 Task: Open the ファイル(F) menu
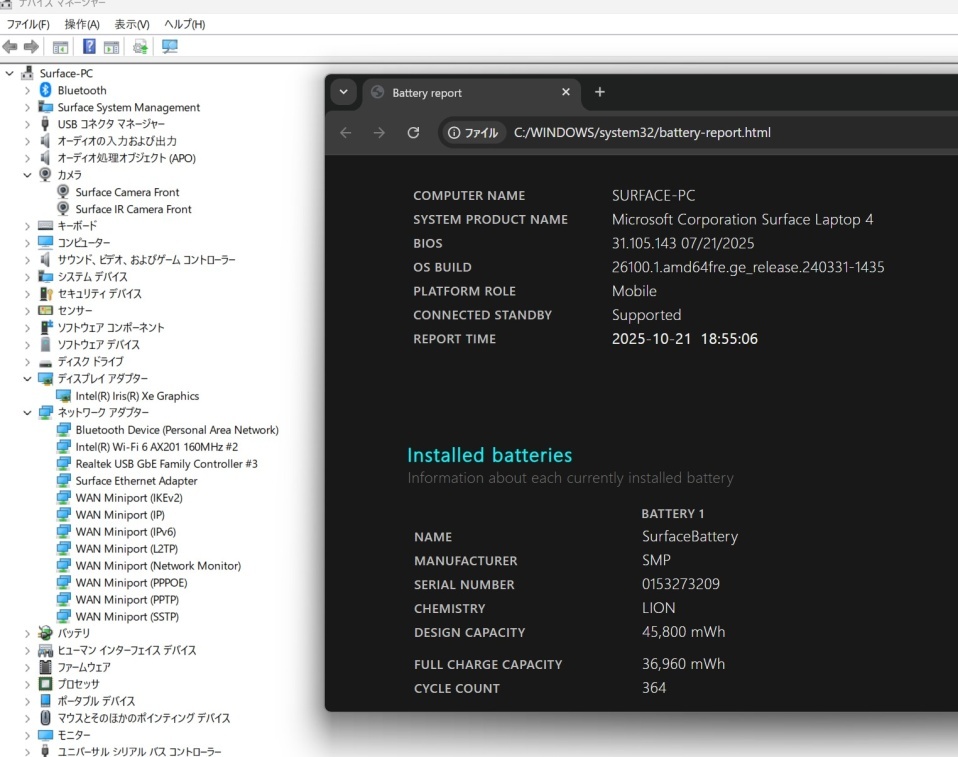[28, 24]
